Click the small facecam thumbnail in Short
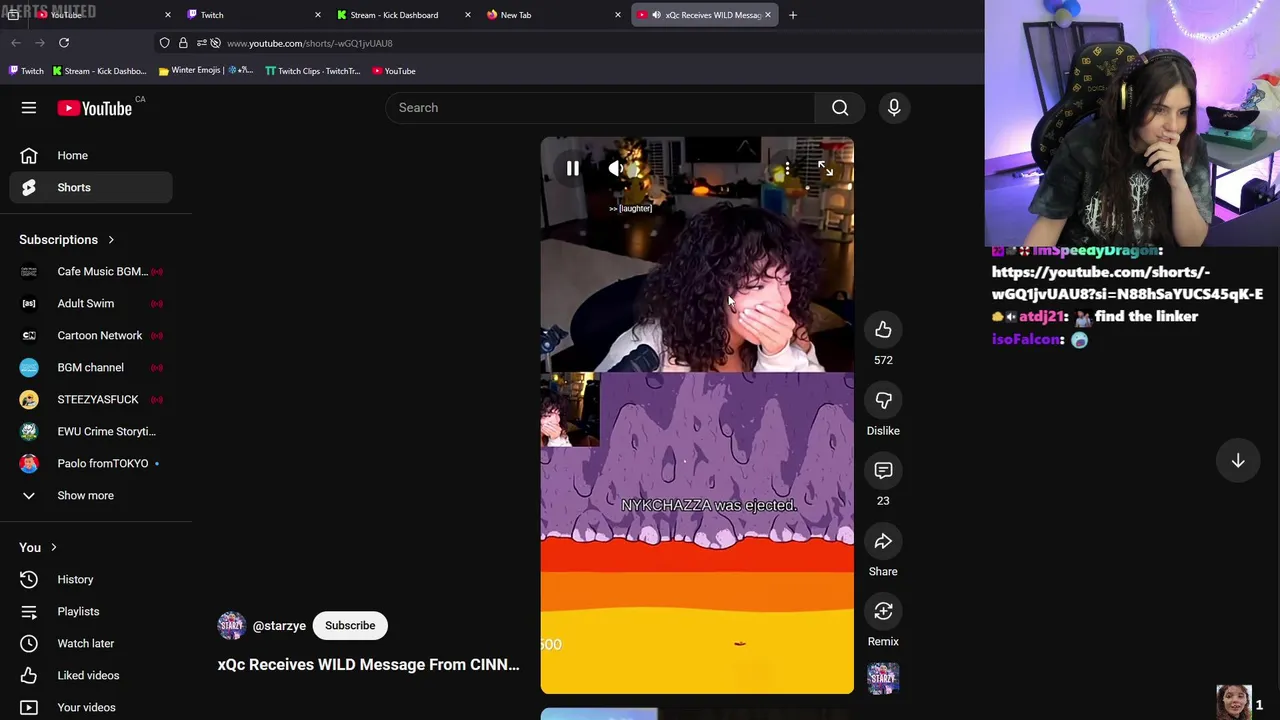Screen dimensions: 1280x720 570,410
